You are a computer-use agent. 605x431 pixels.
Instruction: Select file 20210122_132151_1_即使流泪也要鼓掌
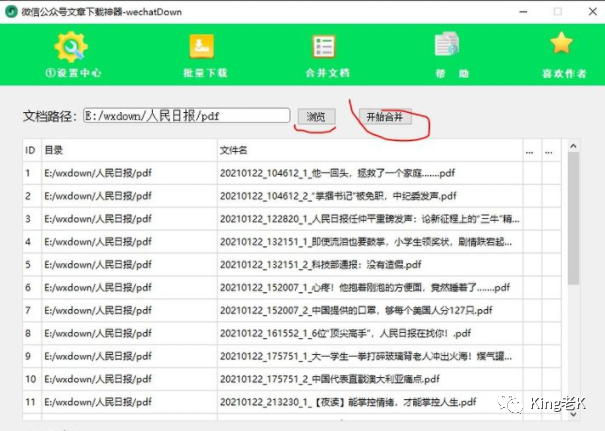point(370,242)
